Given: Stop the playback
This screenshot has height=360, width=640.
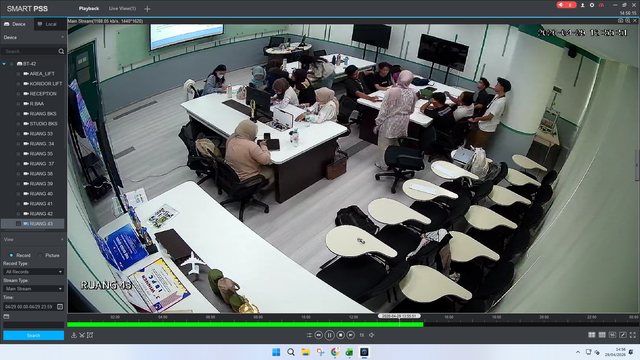Looking at the screenshot, I should (340, 335).
